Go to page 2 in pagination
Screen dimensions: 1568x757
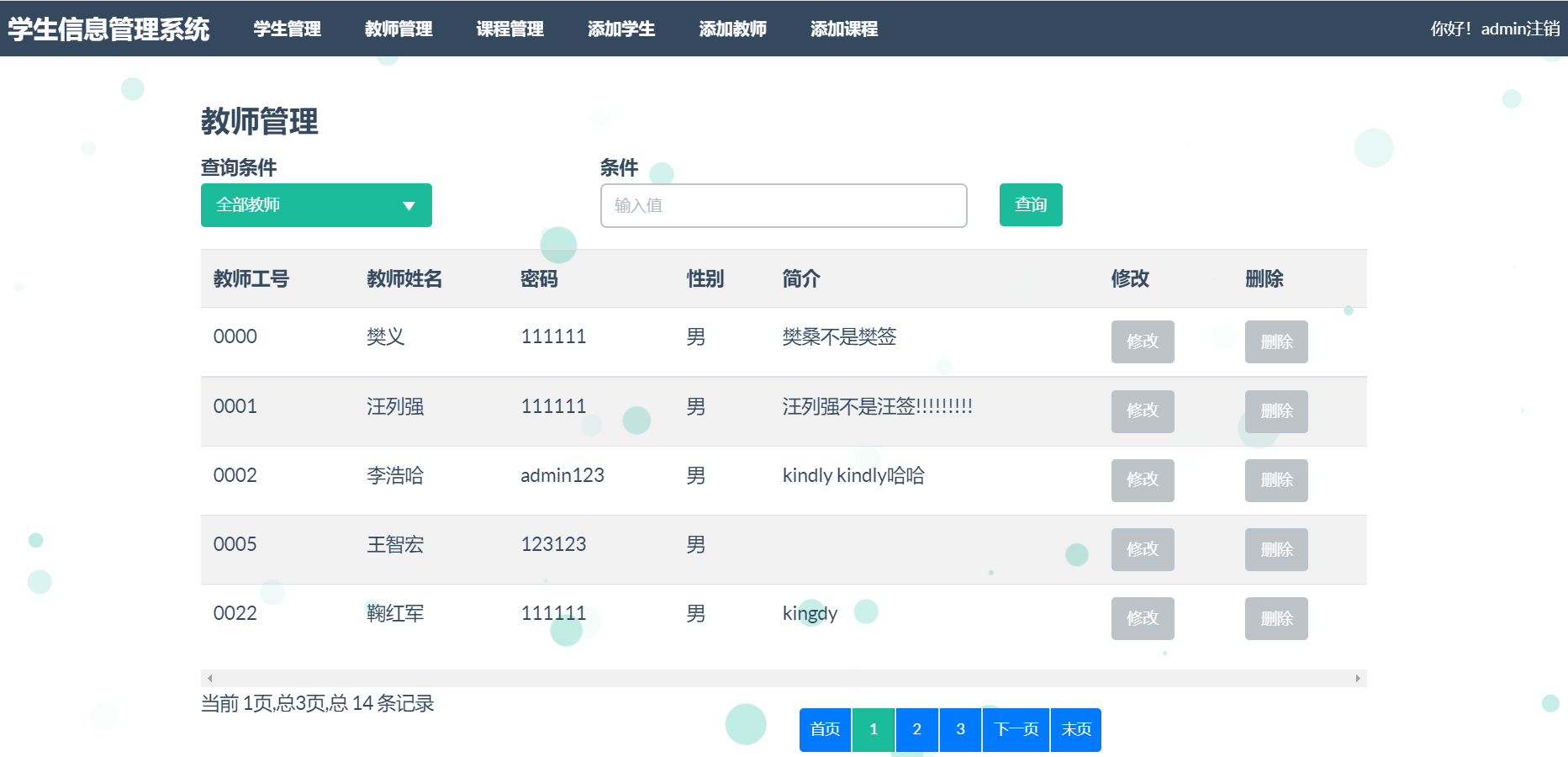(916, 729)
